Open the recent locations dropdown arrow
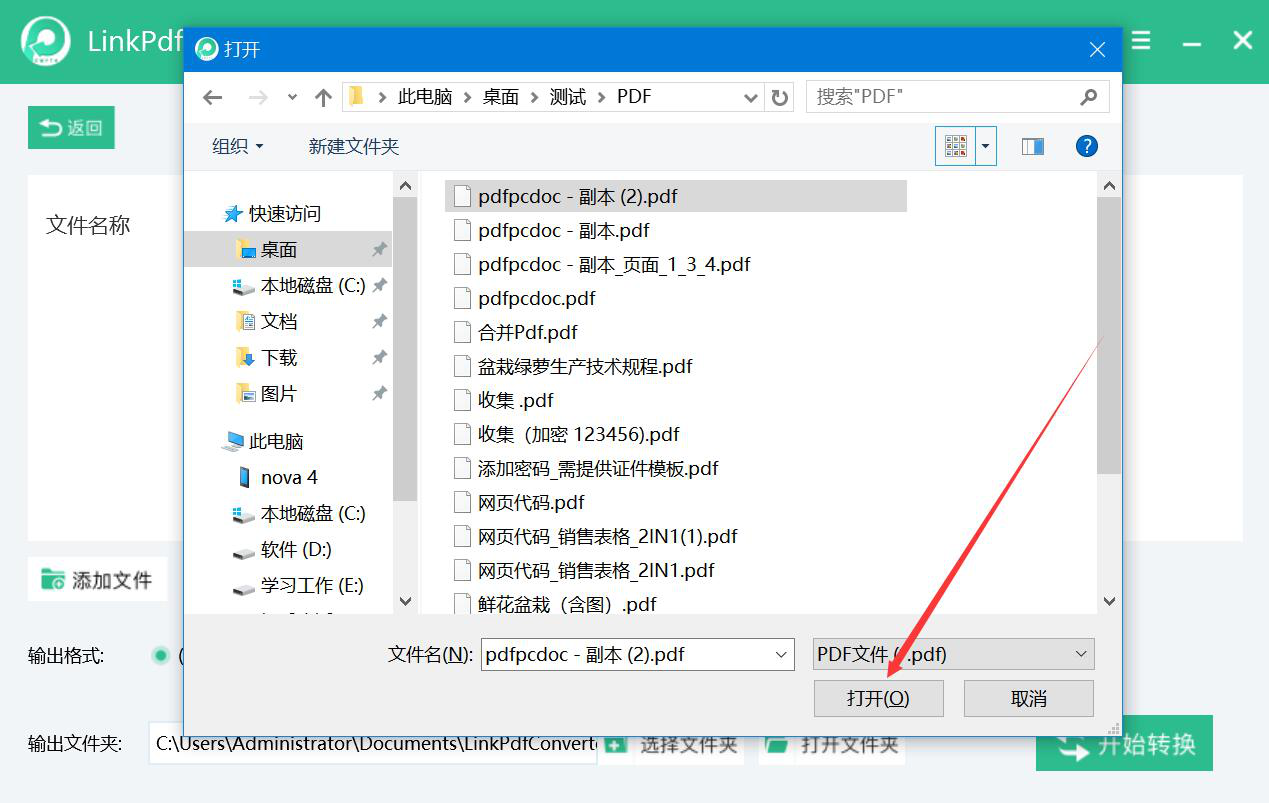Viewport: 1269px width, 803px height. click(292, 97)
